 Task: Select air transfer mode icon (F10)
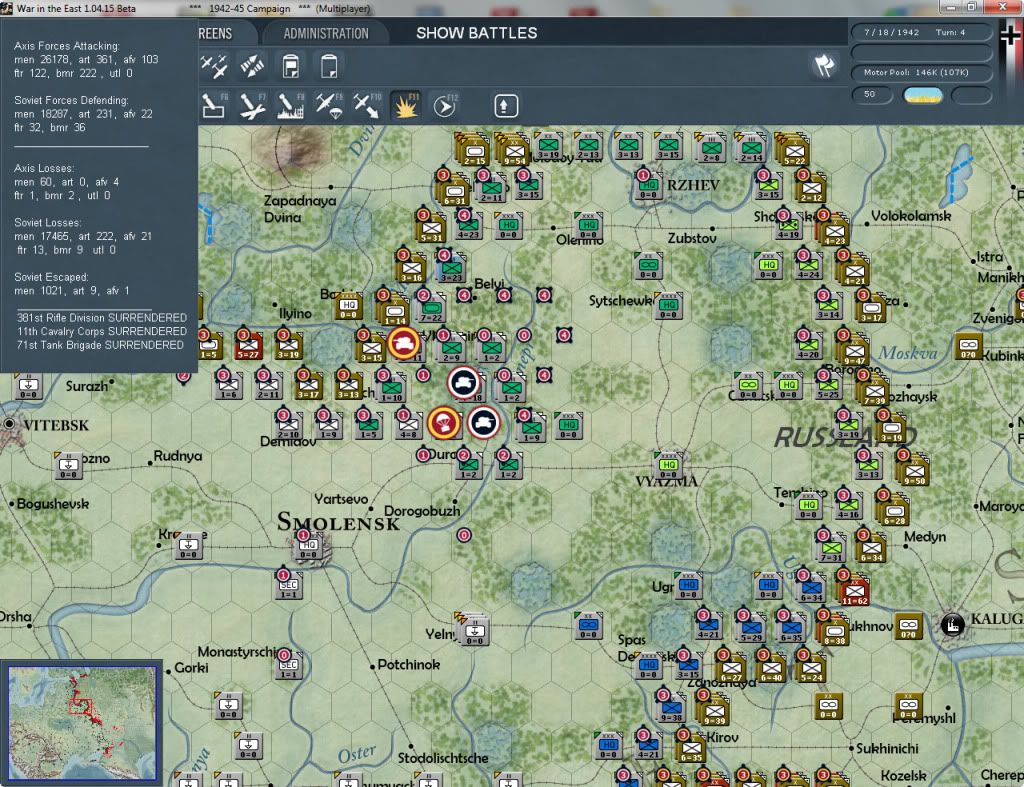[x=366, y=105]
